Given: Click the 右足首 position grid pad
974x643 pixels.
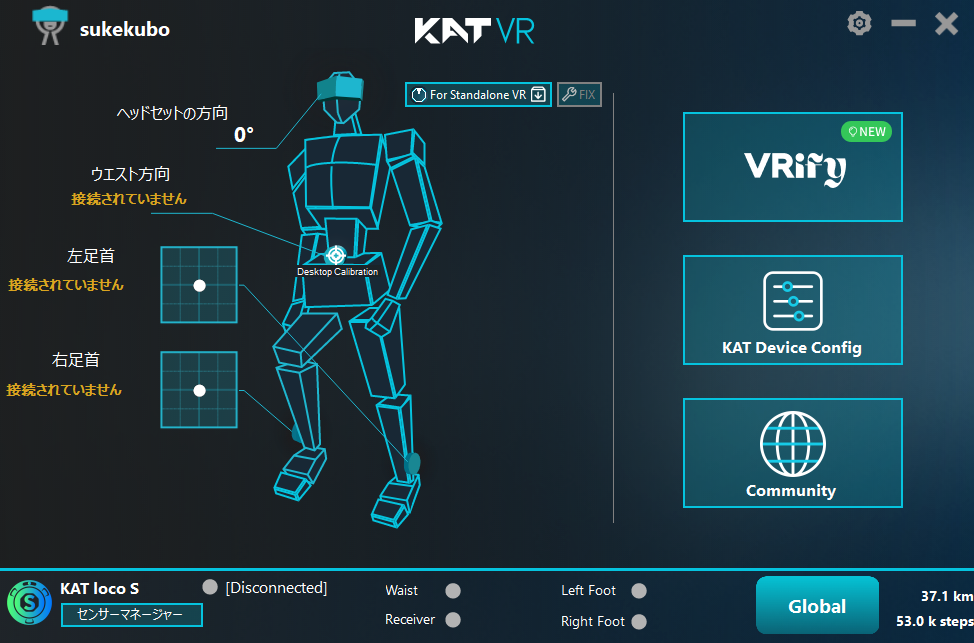Looking at the screenshot, I should point(199,390).
